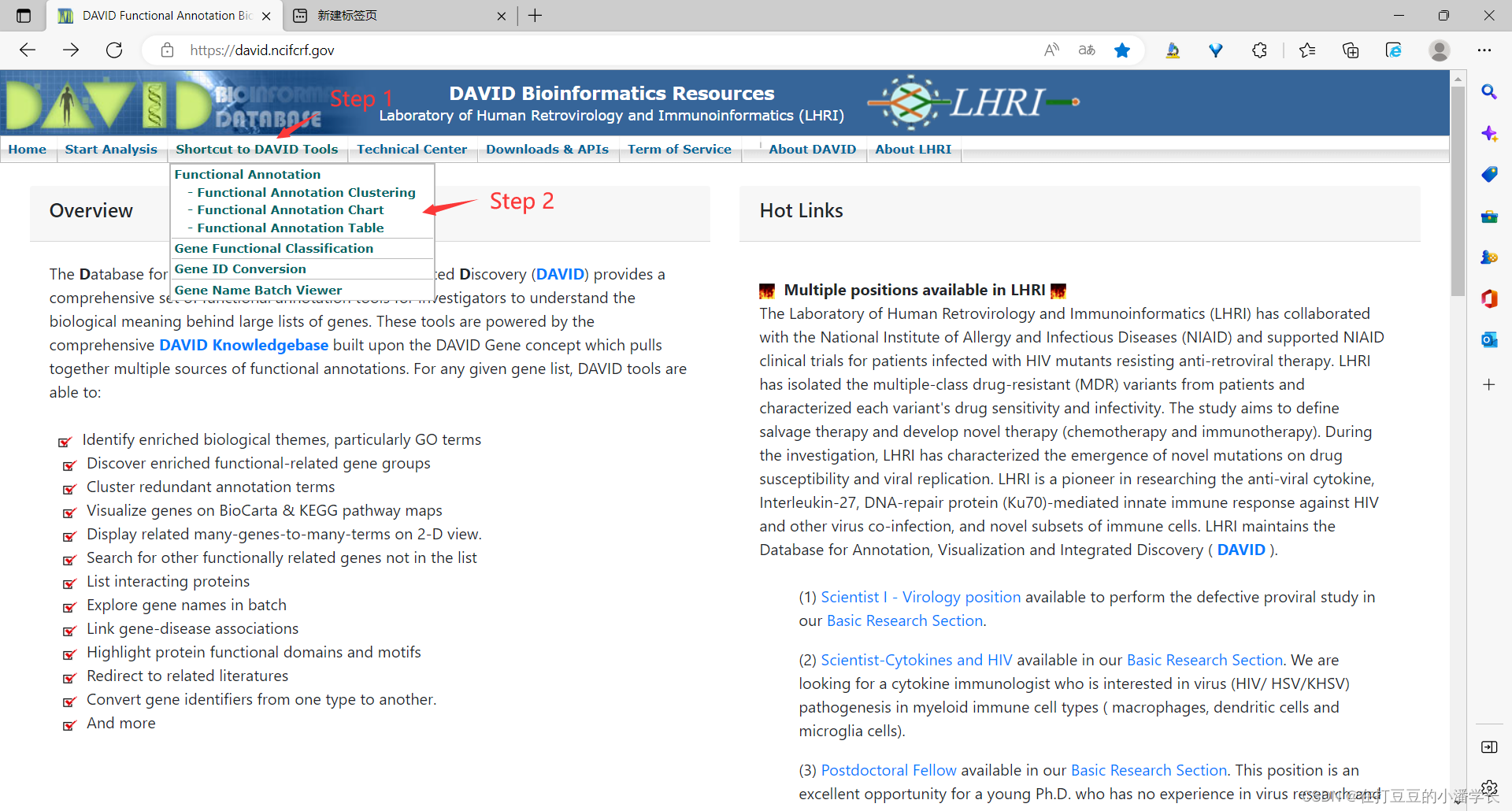Add a sidebar app with plus
Viewport: 1512px width, 811px height.
tap(1489, 384)
